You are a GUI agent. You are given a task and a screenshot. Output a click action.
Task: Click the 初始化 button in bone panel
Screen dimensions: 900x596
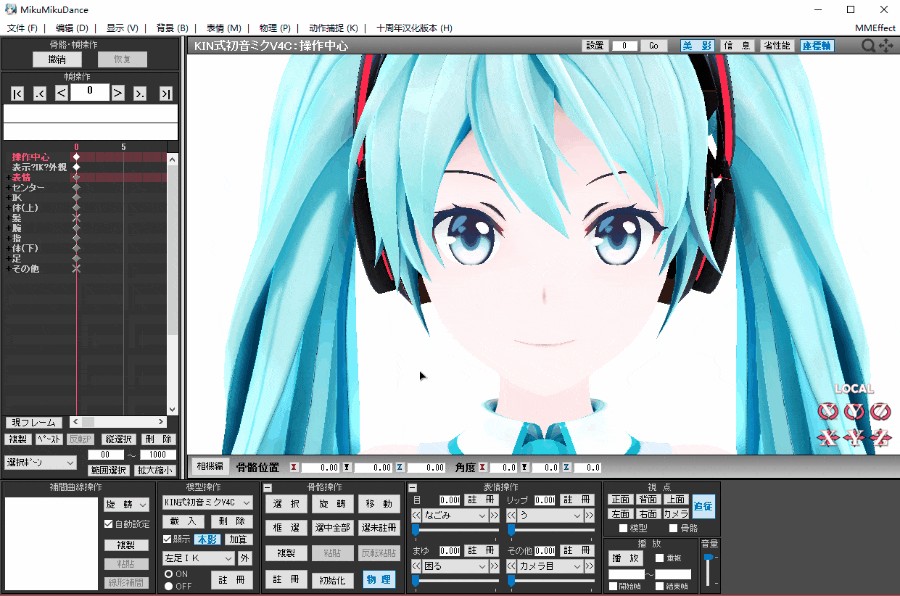coord(332,580)
